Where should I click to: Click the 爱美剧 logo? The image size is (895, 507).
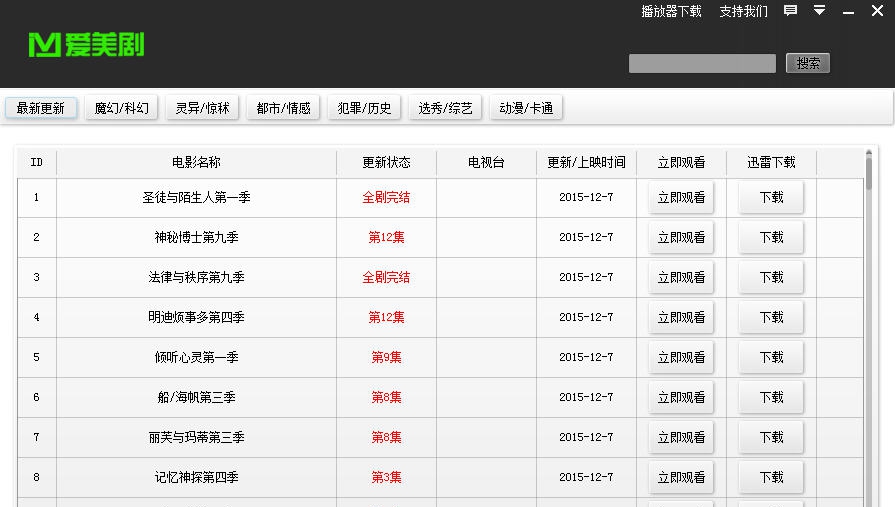86,45
